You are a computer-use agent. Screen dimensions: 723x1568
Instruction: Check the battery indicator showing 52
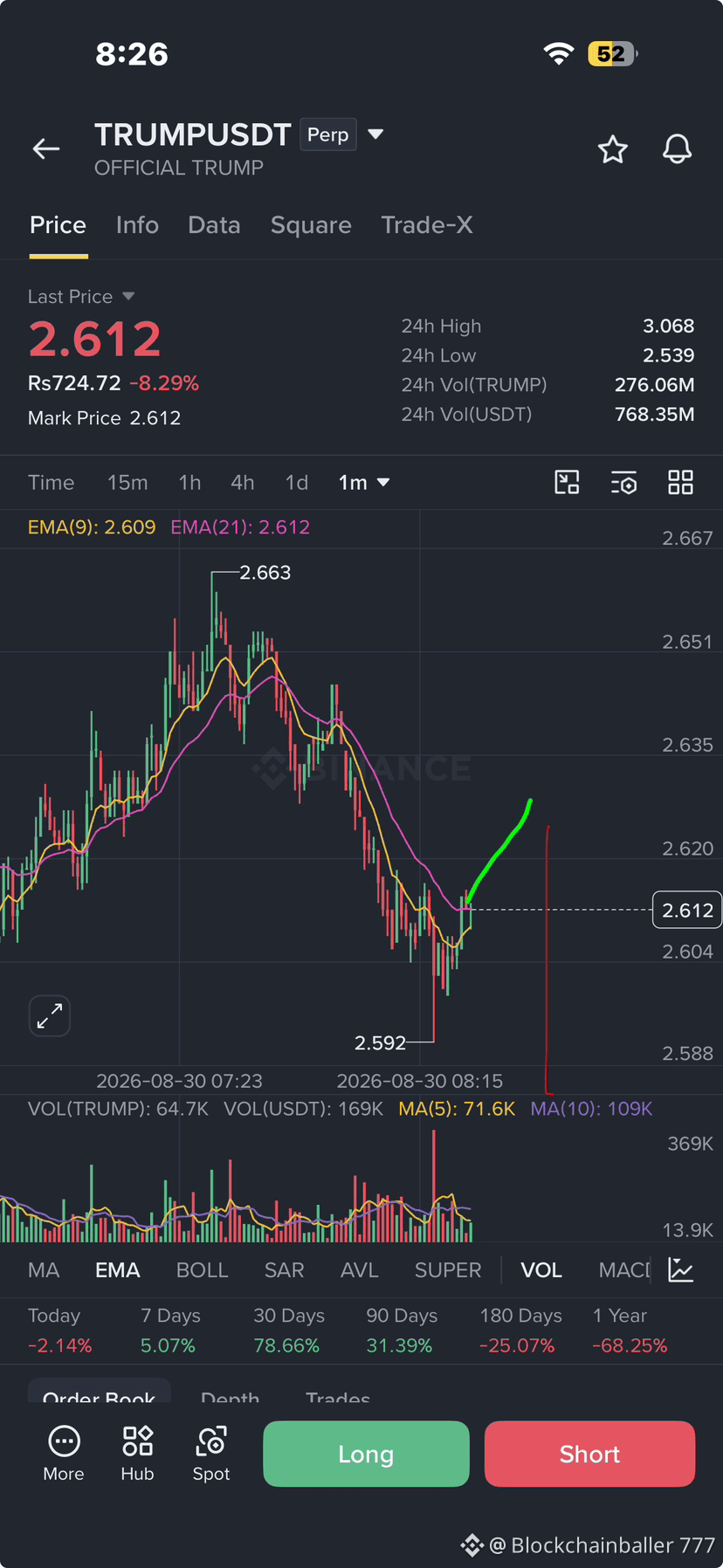pyautogui.click(x=613, y=53)
